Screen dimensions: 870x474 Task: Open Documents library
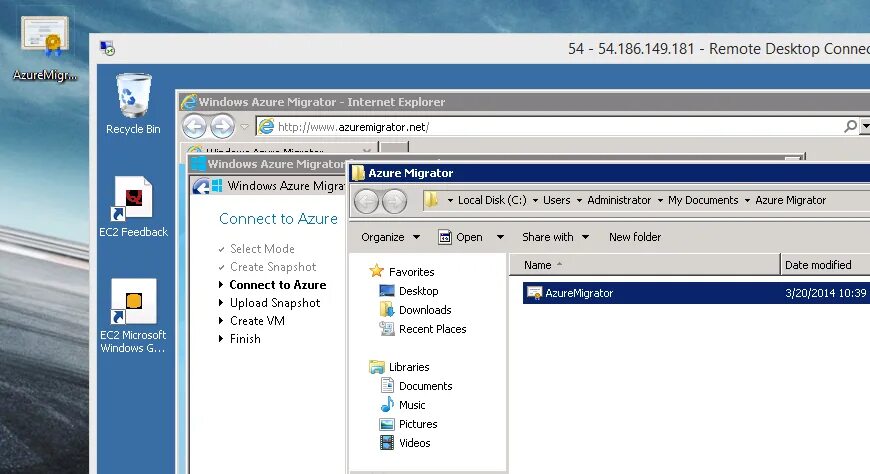(417, 386)
